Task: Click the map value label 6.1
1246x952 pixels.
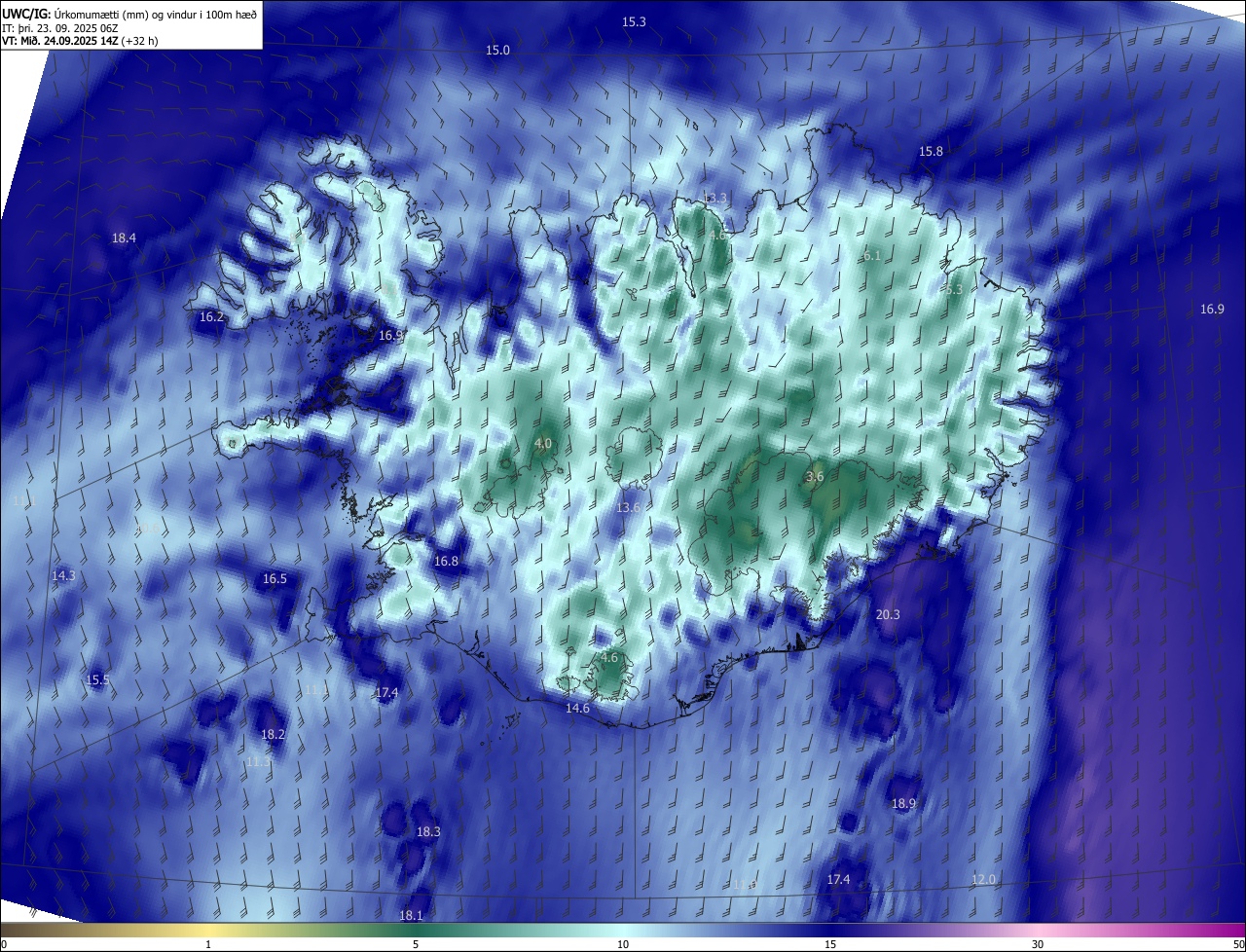Action: click(871, 256)
